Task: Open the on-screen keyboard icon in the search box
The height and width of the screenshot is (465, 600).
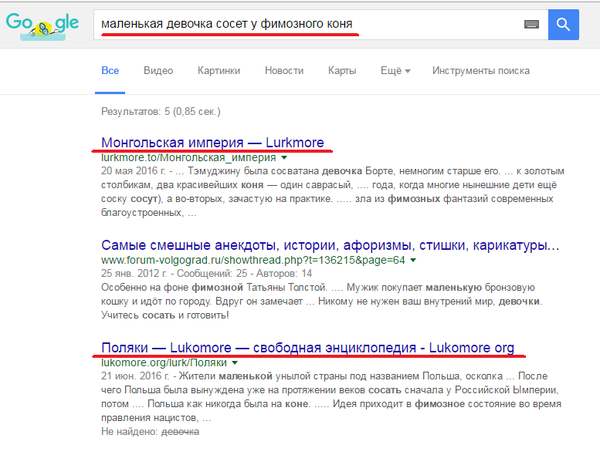Action: click(531, 24)
